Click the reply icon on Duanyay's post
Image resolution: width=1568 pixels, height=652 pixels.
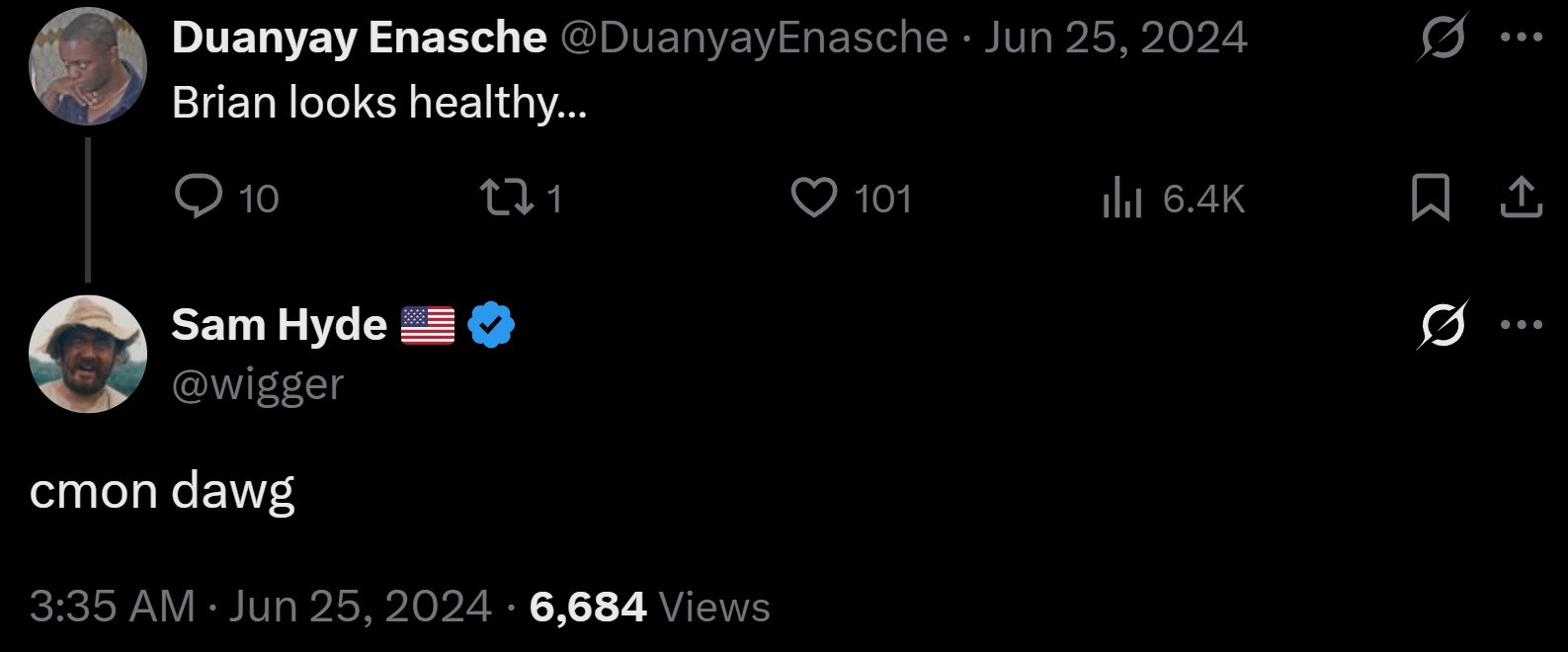coord(199,198)
